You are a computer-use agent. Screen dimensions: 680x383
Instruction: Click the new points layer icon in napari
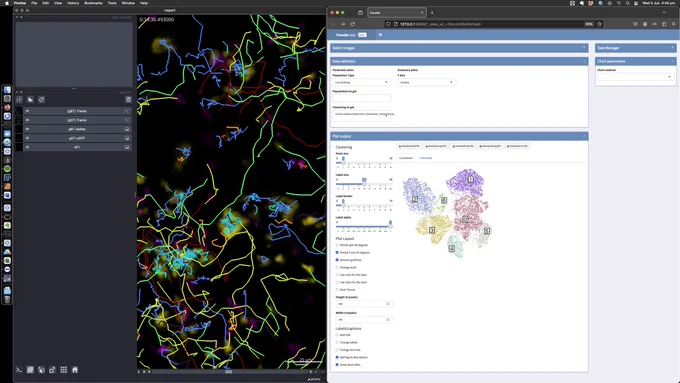point(20,100)
